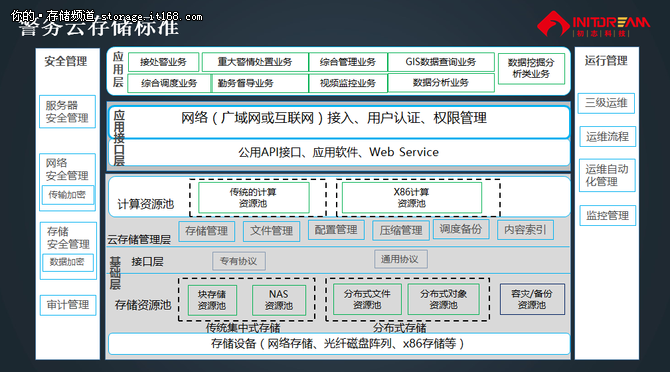
Task: Click the 公用API接口 bar
Action: click(x=339, y=152)
